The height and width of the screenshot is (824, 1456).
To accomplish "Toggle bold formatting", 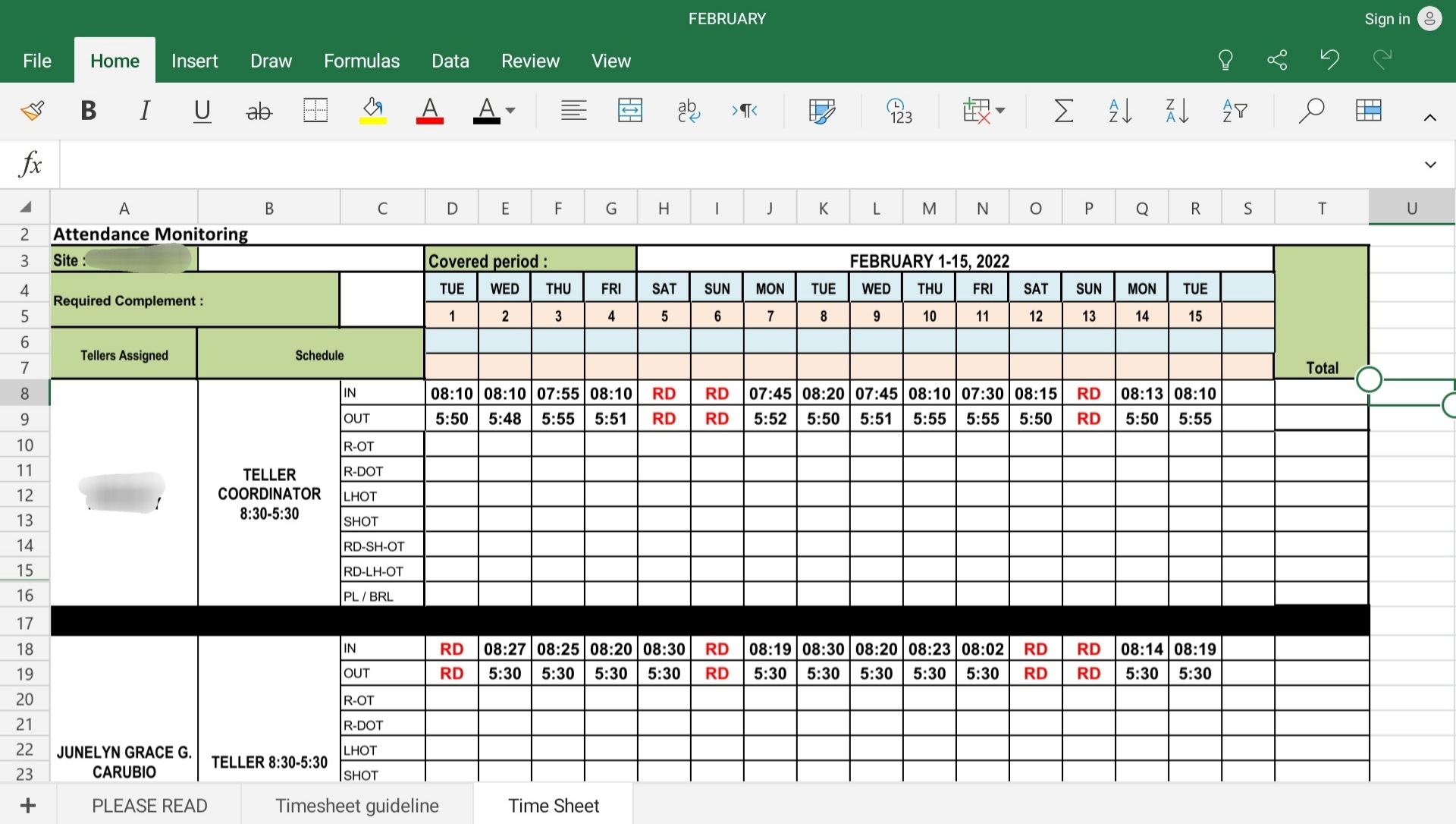I will 88,111.
